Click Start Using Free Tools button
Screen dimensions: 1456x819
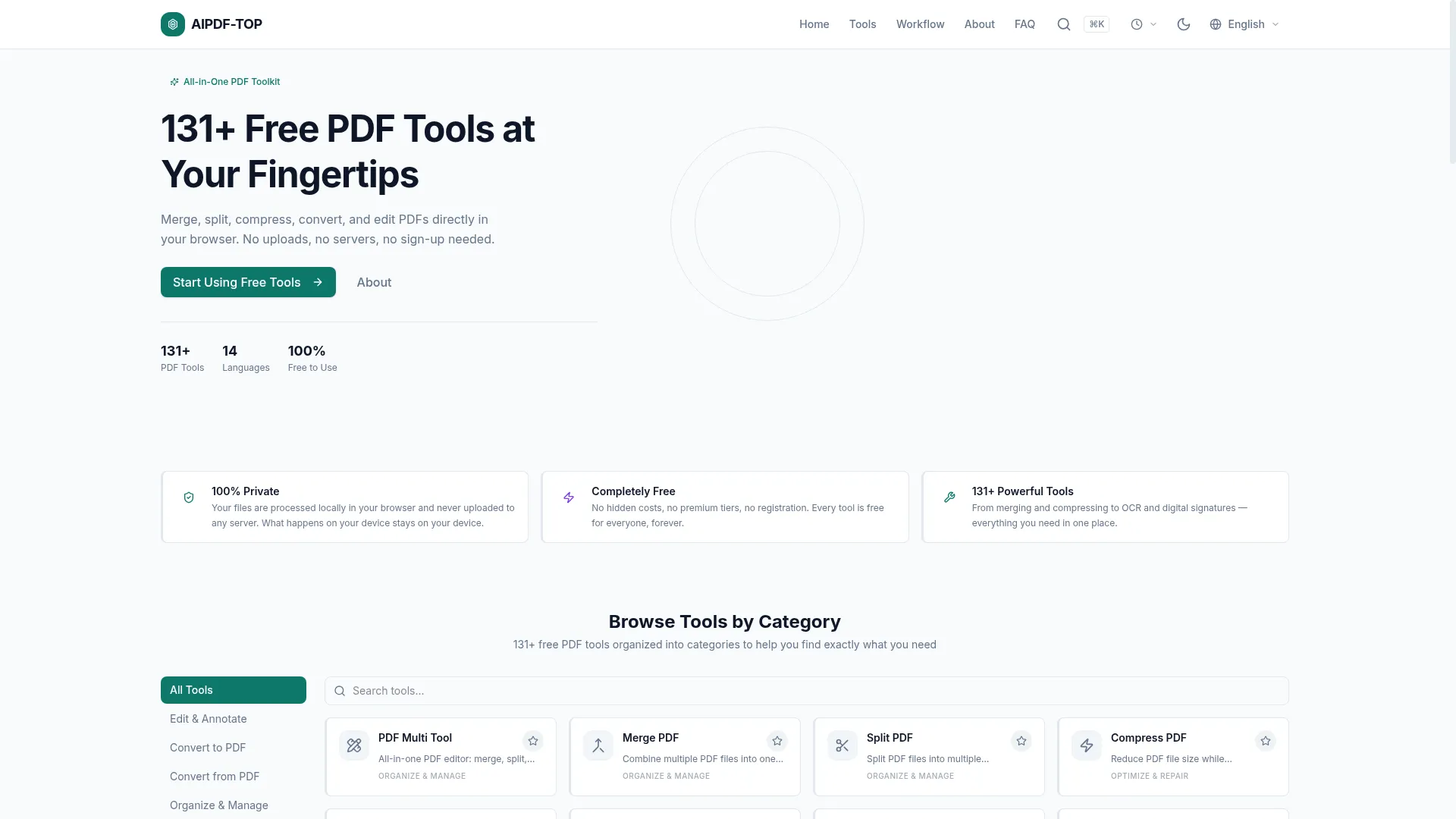[248, 282]
